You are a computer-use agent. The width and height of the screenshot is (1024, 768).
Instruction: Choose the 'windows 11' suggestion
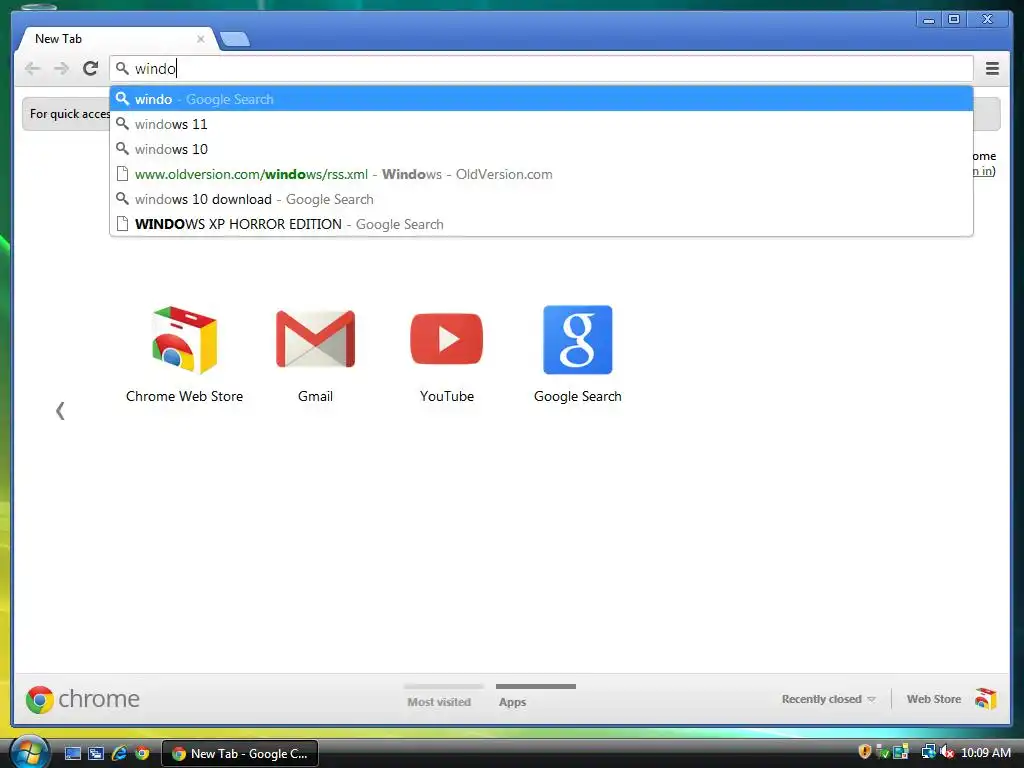coord(541,124)
